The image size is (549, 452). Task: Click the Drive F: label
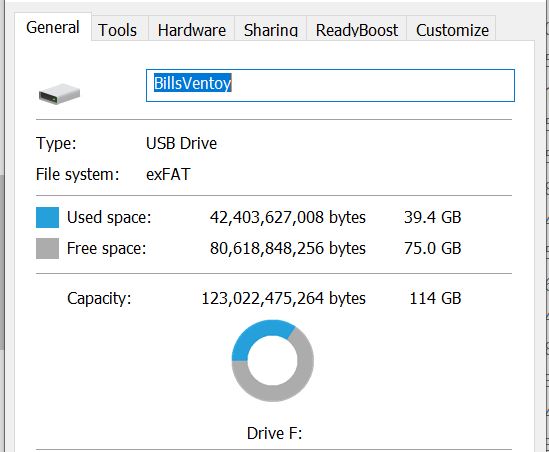[274, 433]
